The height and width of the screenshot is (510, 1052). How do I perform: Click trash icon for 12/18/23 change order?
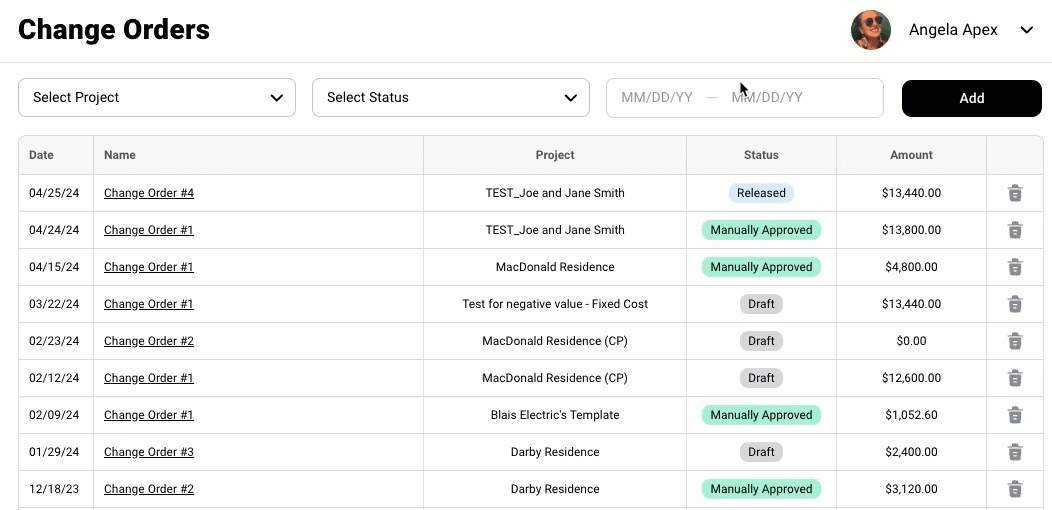1015,489
